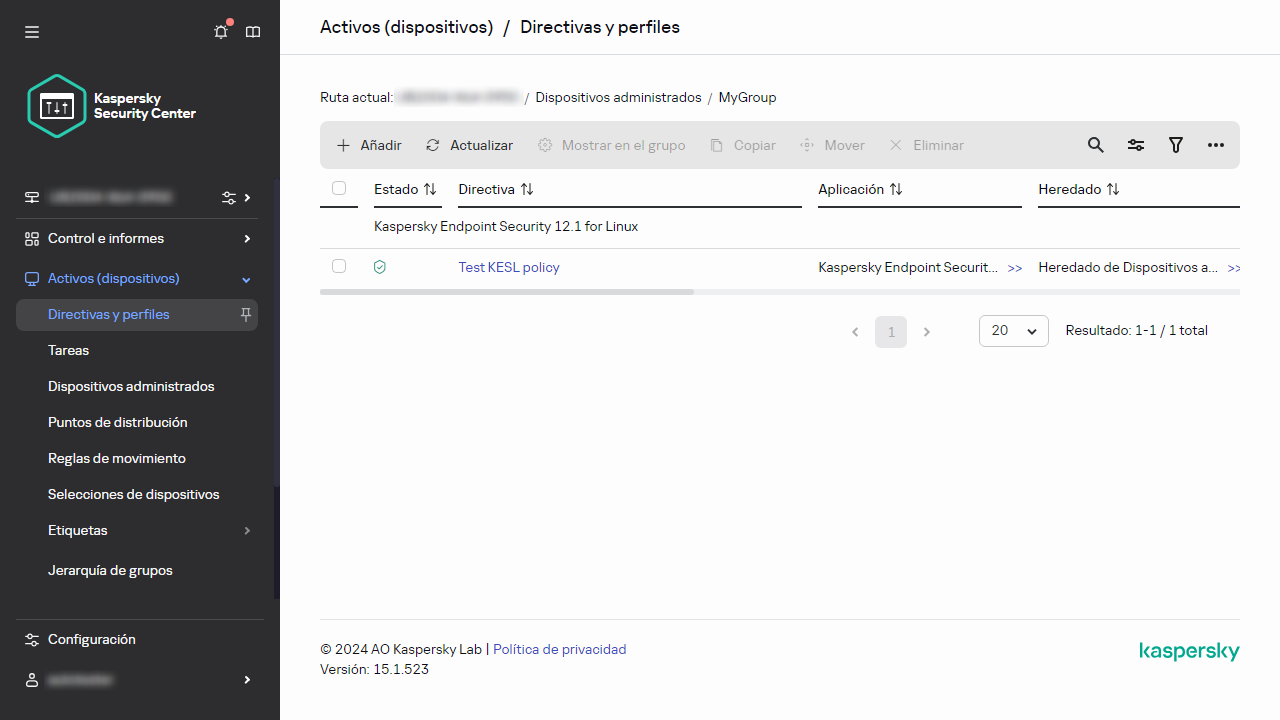The image size is (1280, 720).
Task: Select page 1 in pagination
Action: coord(891,331)
